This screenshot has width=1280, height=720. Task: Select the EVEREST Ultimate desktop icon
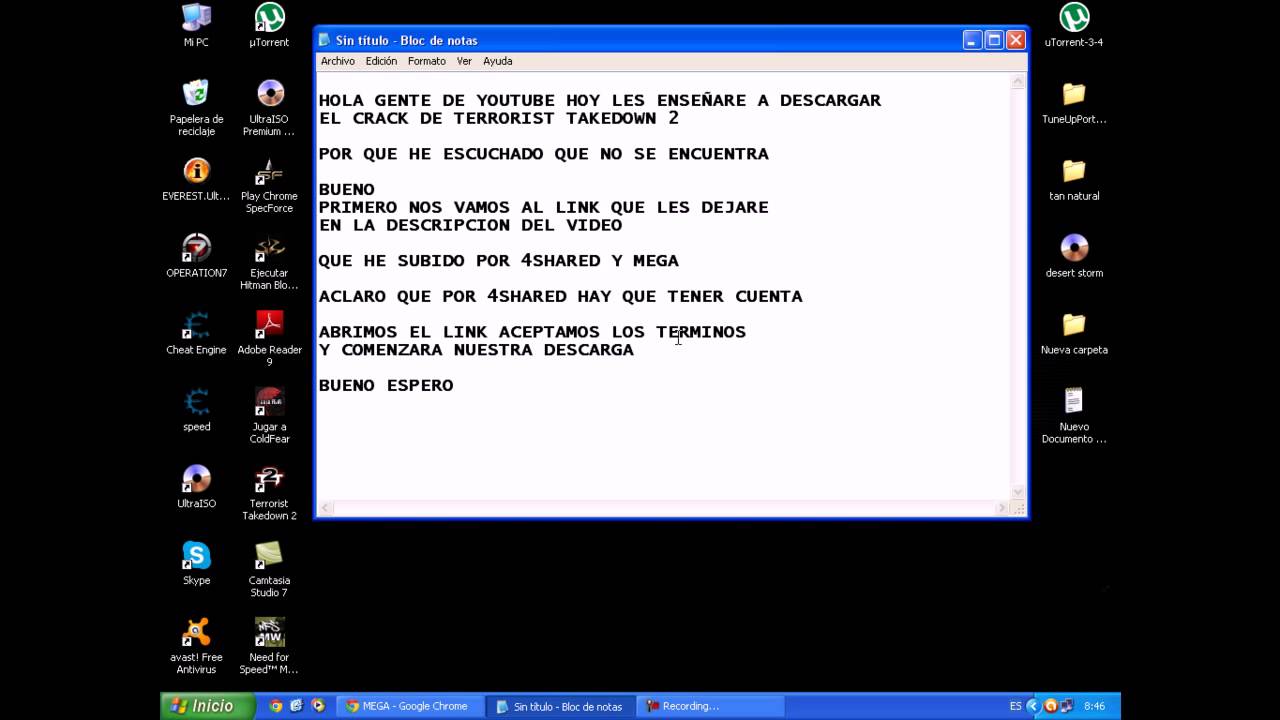point(196,178)
